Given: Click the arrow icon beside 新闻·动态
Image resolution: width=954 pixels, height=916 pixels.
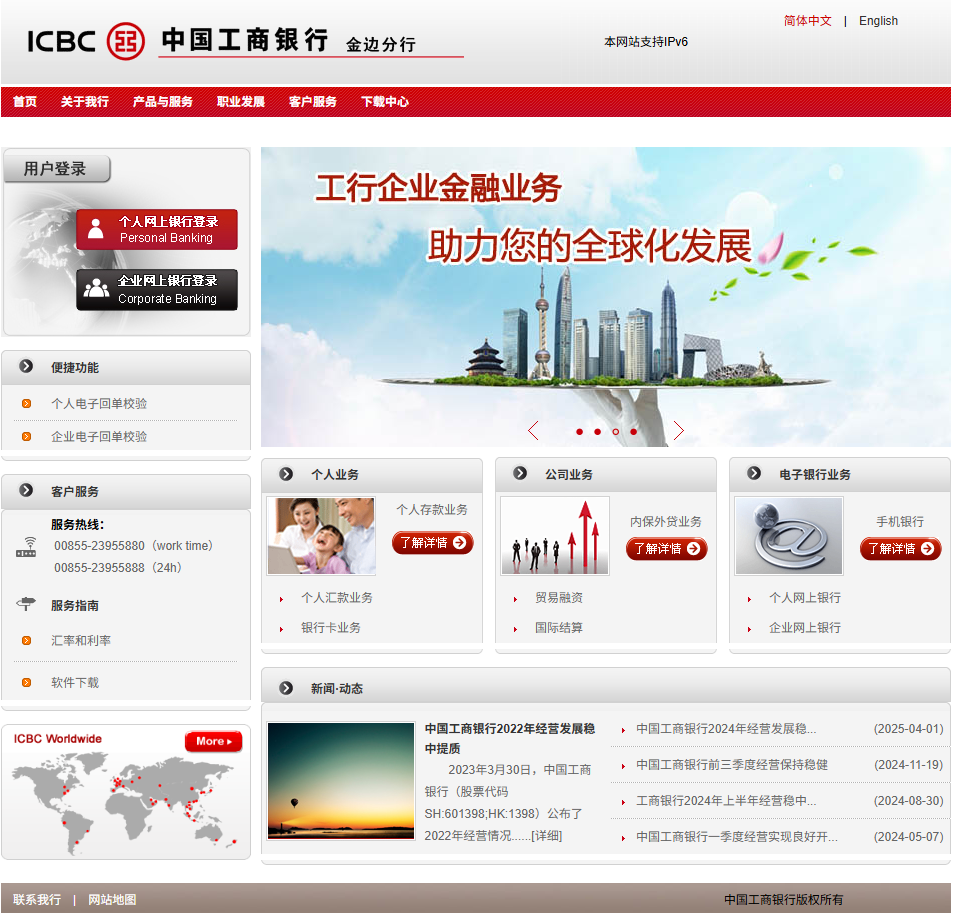Looking at the screenshot, I should pyautogui.click(x=286, y=689).
